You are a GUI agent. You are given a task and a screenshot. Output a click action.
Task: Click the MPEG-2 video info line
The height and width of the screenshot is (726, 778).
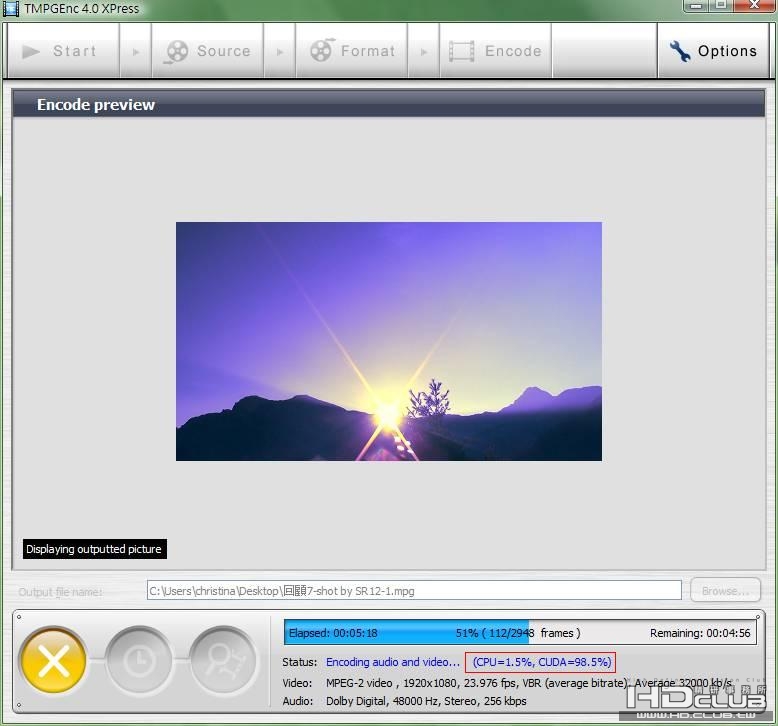tap(528, 683)
